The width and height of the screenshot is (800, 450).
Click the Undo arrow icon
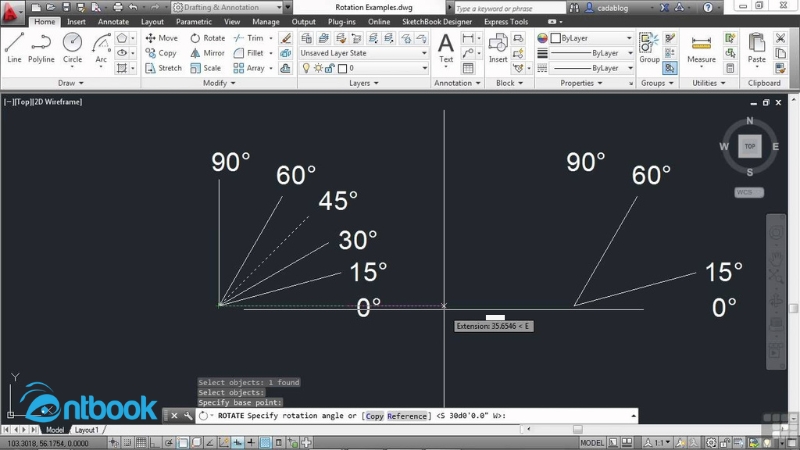click(133, 7)
